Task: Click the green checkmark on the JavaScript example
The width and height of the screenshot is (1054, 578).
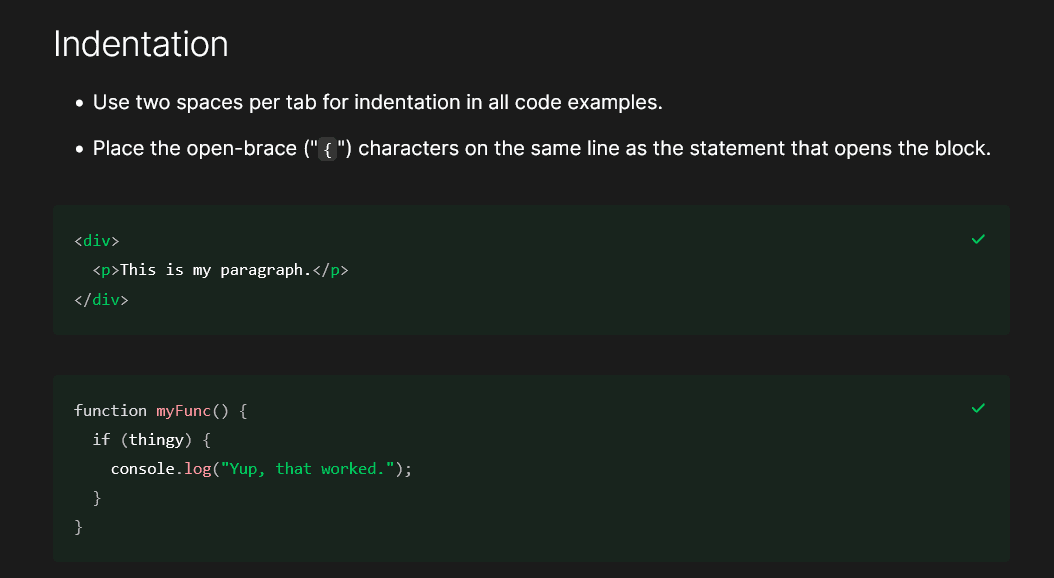Action: [978, 408]
